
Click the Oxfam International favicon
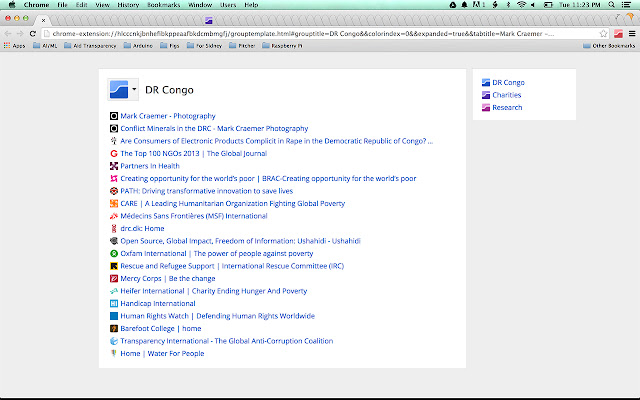tap(113, 254)
